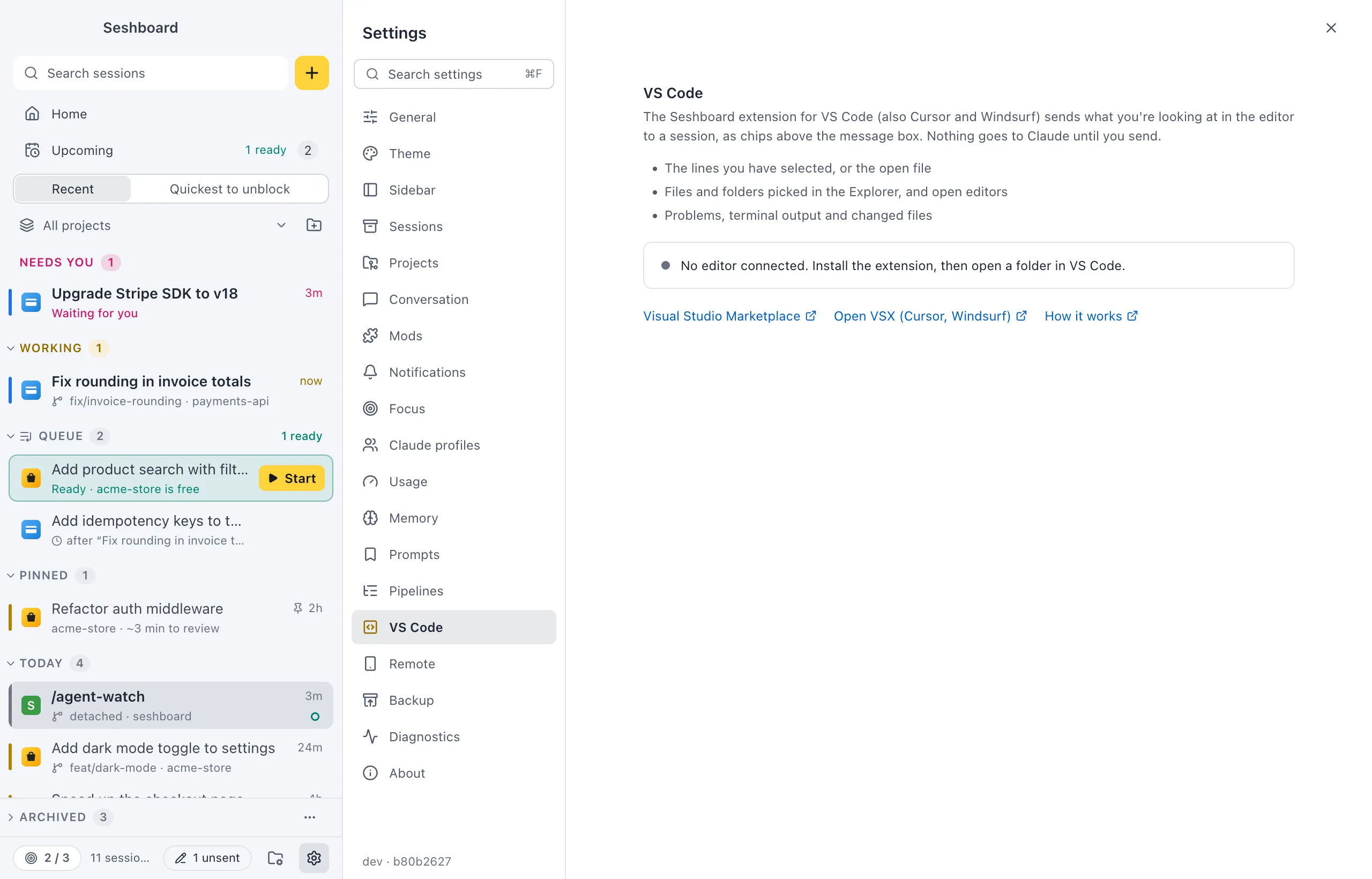Click the Search sessions field
1372x879 pixels.
pyautogui.click(x=151, y=73)
